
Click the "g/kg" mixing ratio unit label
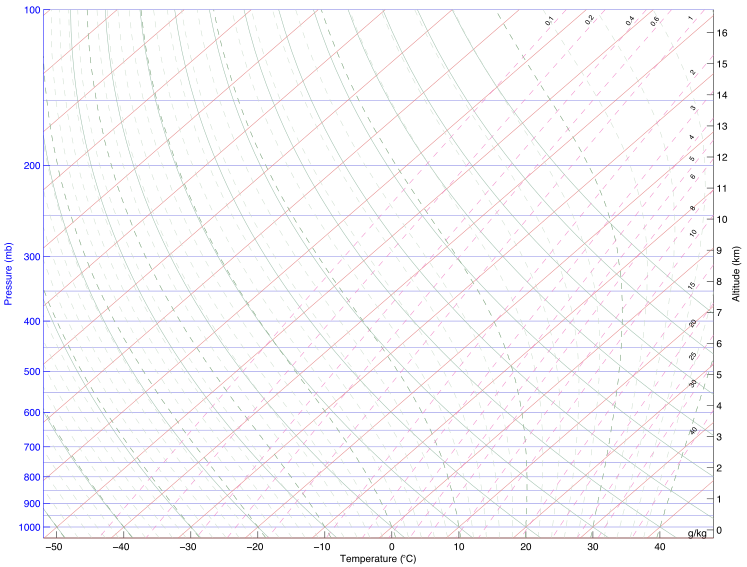tap(697, 533)
